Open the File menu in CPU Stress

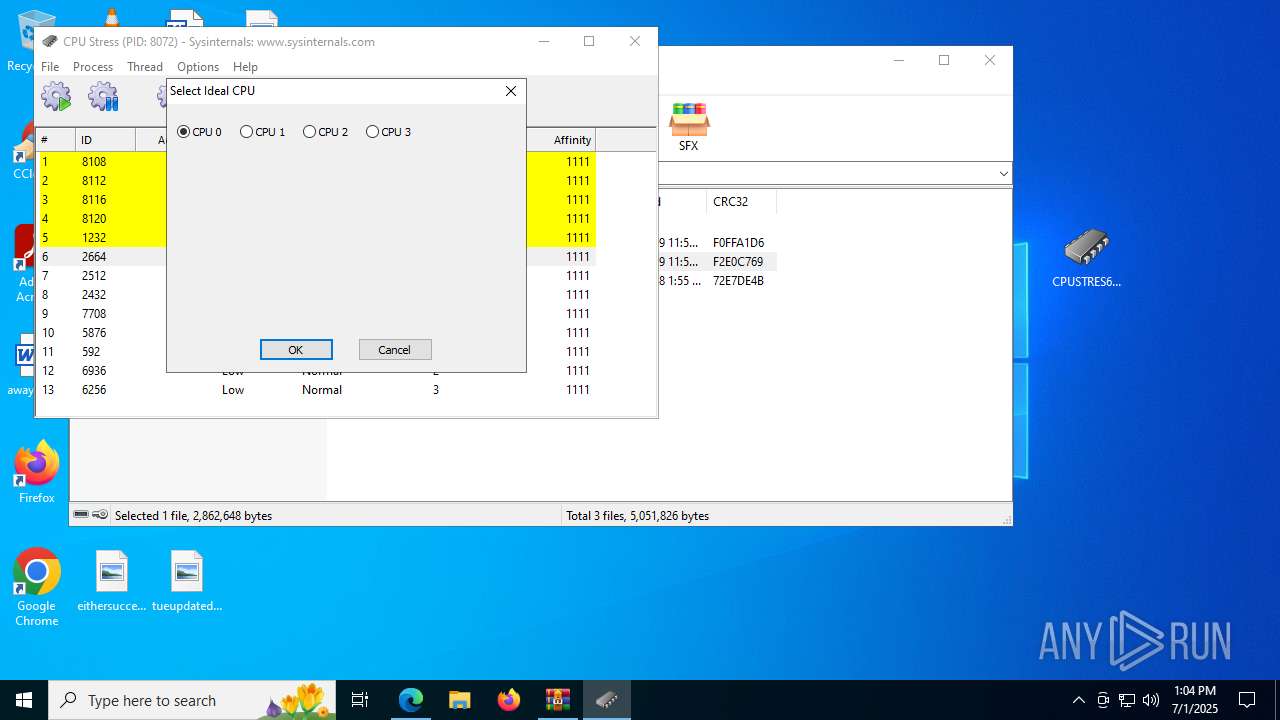pyautogui.click(x=50, y=67)
